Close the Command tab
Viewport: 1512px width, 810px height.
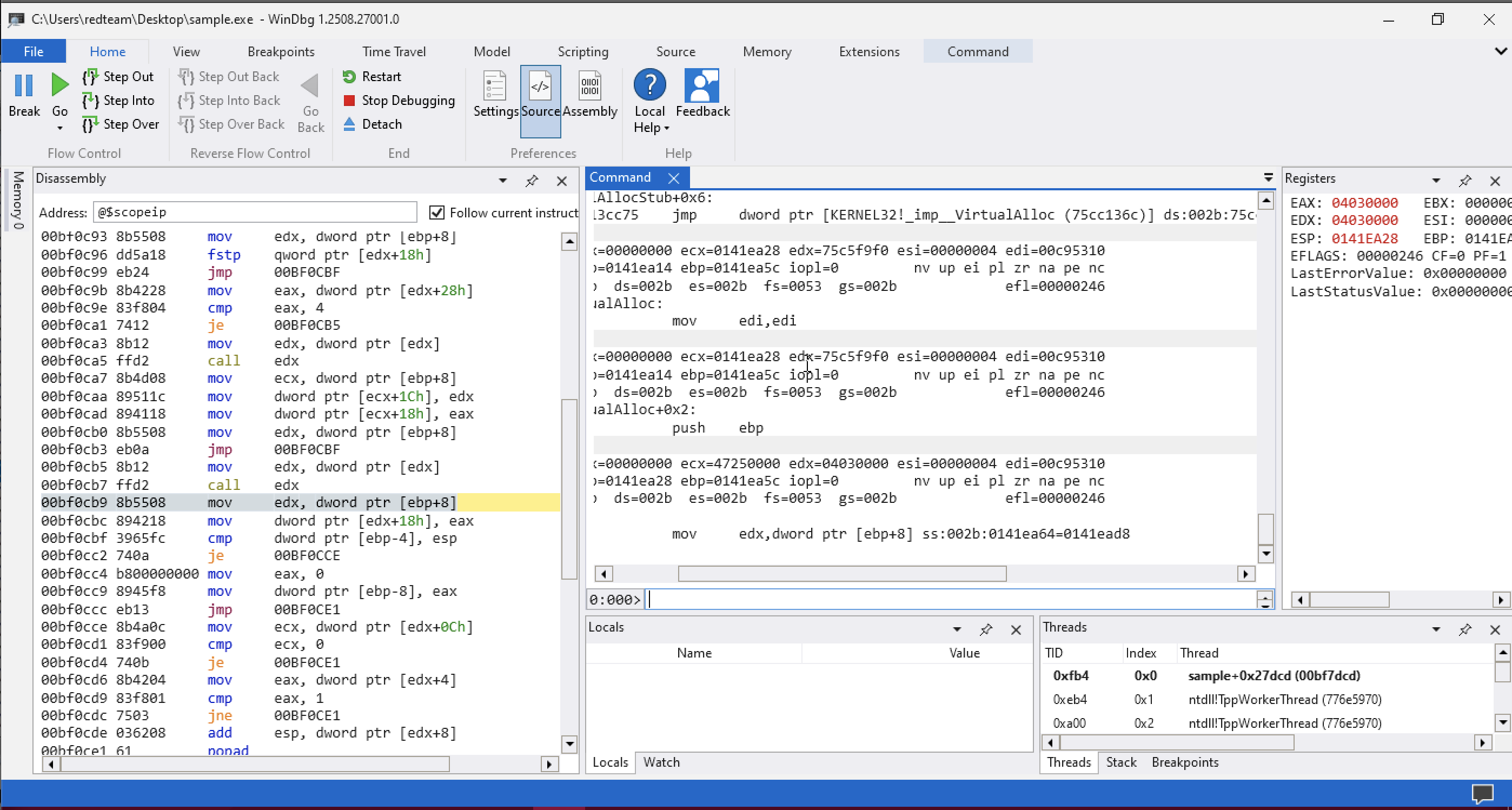pyautogui.click(x=674, y=178)
